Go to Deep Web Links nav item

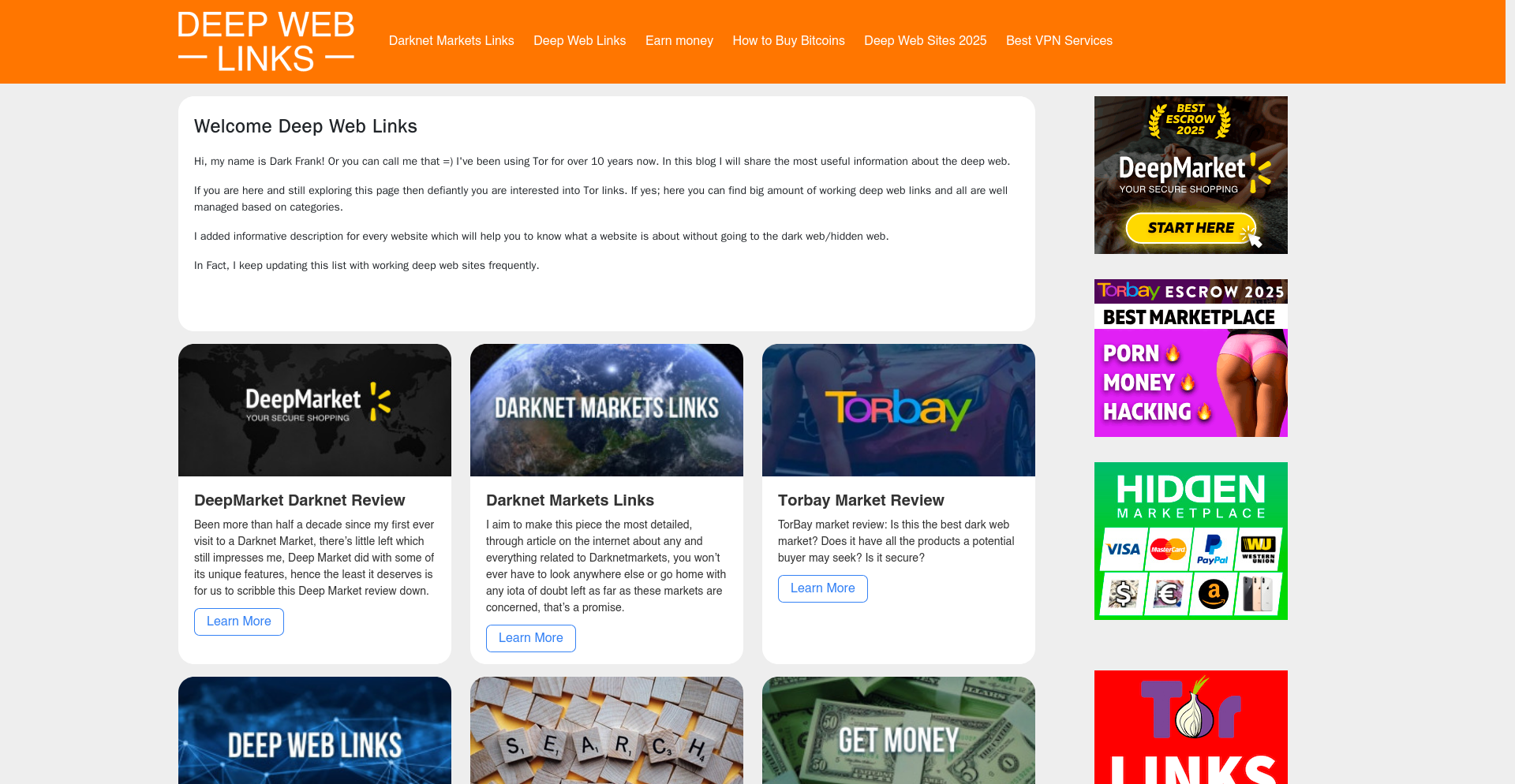[x=579, y=41]
